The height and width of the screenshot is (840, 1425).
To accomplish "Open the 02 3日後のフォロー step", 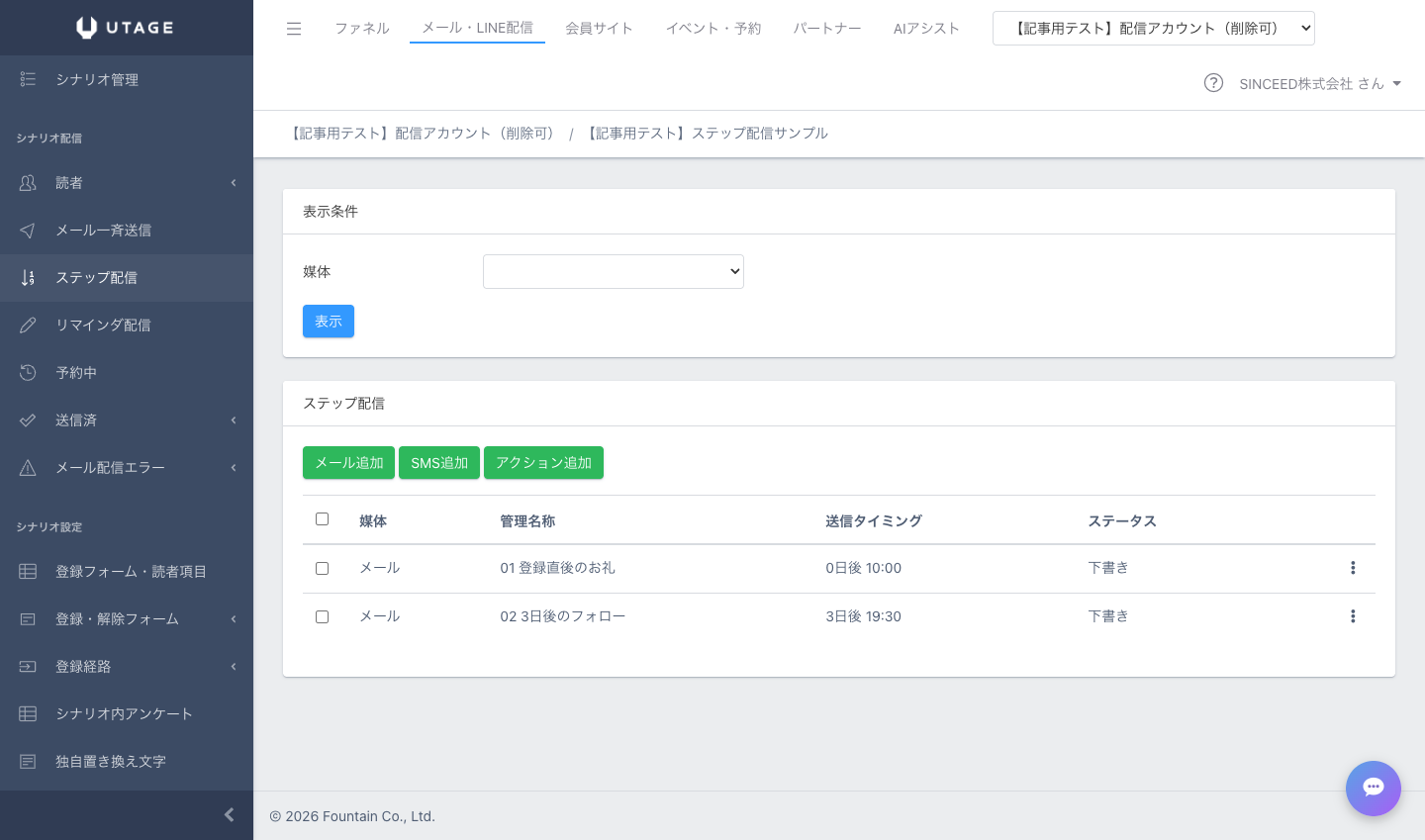I will pyautogui.click(x=563, y=616).
